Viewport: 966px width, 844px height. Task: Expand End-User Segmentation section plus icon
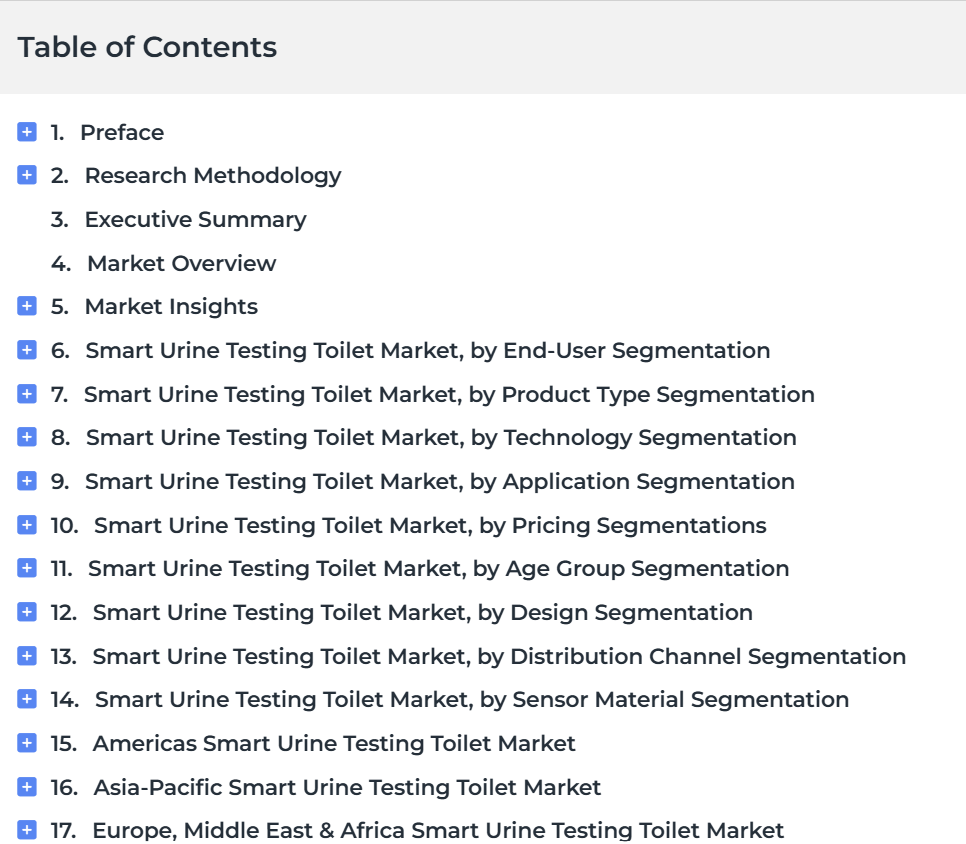[26, 350]
